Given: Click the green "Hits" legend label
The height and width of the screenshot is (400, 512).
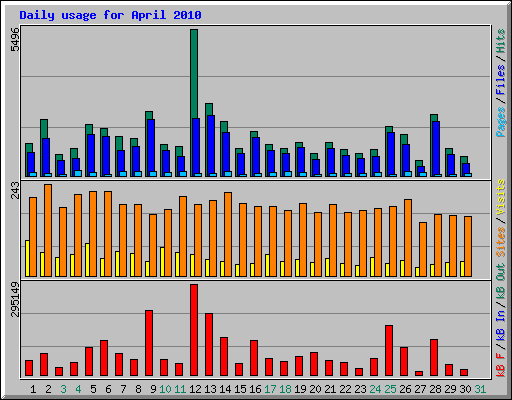Looking at the screenshot, I should 501,41.
